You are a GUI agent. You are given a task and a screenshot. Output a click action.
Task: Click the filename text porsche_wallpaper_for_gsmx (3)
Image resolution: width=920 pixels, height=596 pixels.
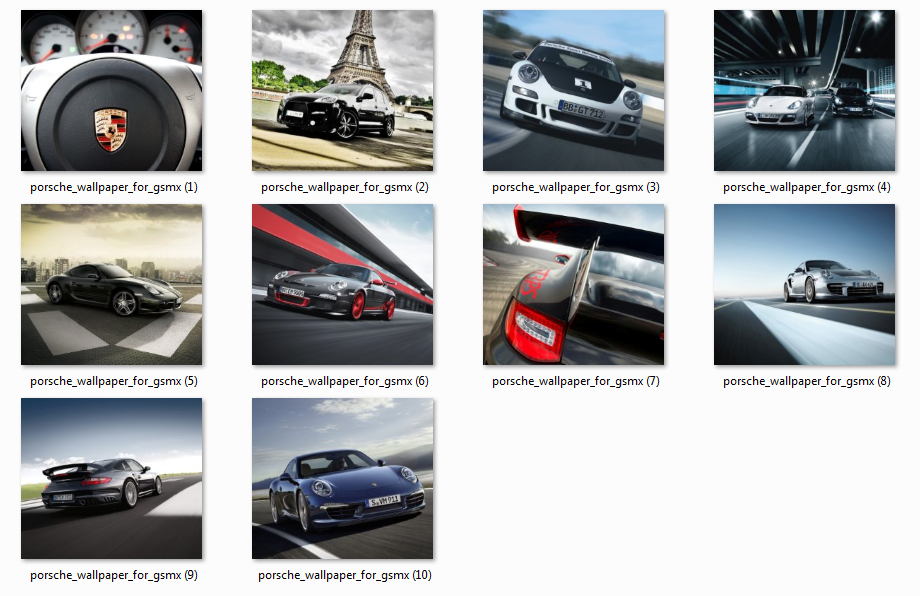click(x=576, y=187)
